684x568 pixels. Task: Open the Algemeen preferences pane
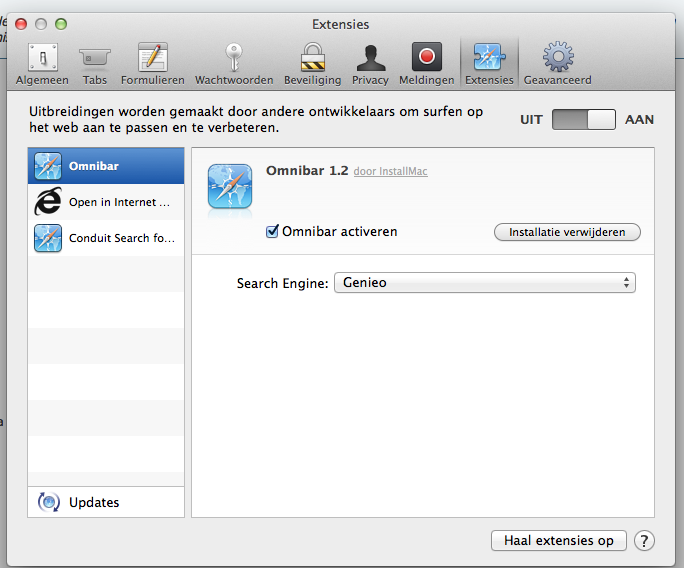[42, 64]
